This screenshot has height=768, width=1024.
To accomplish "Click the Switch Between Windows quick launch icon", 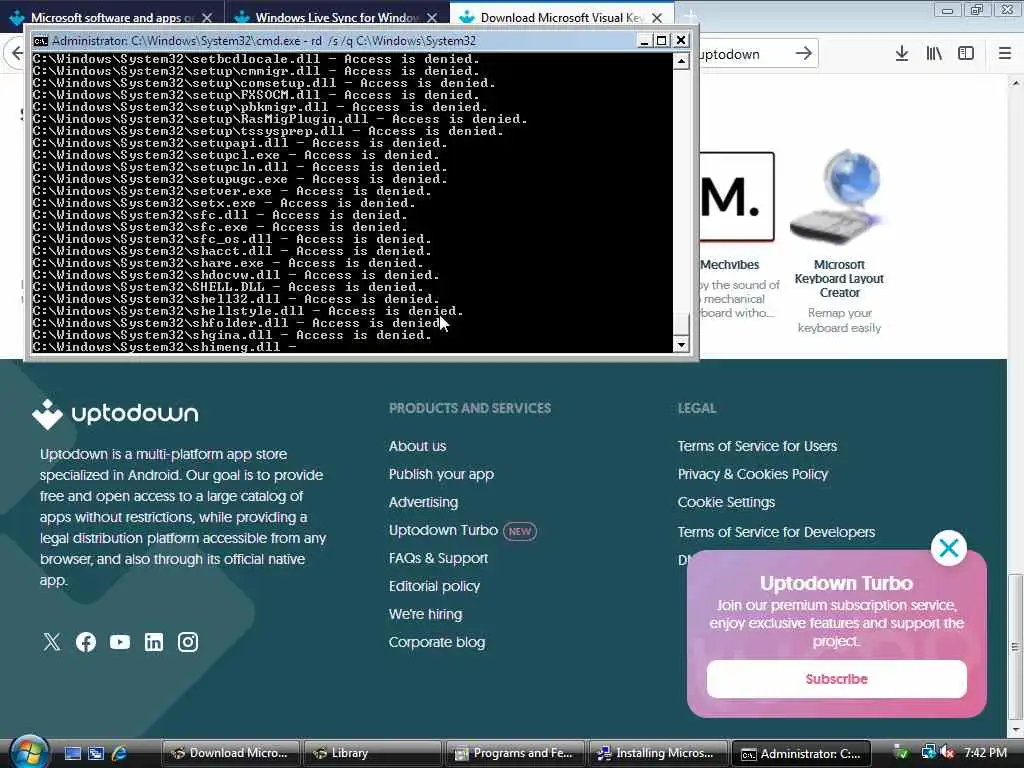I will click(x=96, y=753).
